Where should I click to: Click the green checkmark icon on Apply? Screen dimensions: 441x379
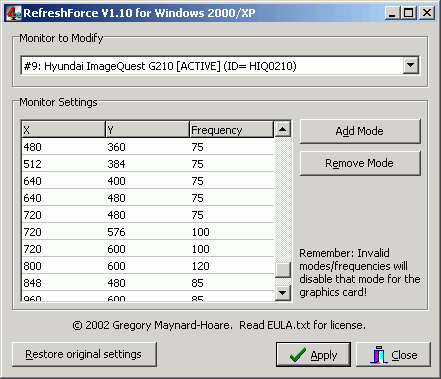pyautogui.click(x=298, y=355)
